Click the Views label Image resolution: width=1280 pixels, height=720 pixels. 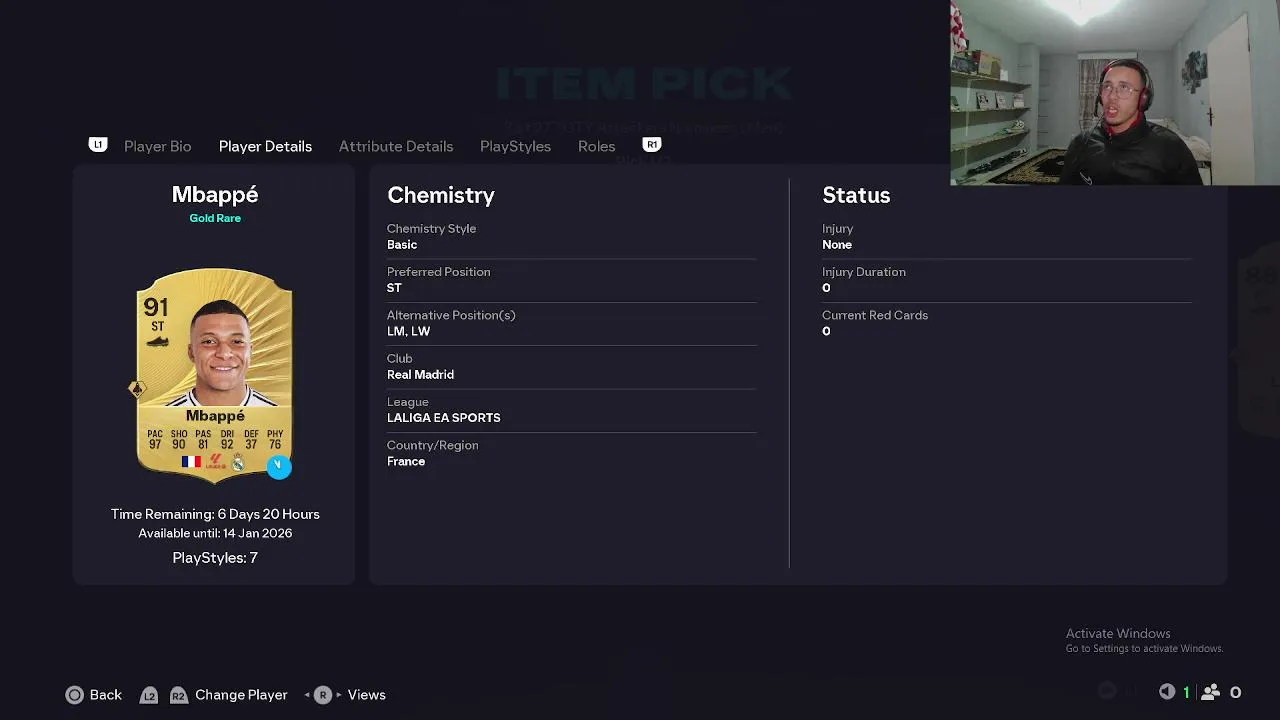click(x=366, y=695)
